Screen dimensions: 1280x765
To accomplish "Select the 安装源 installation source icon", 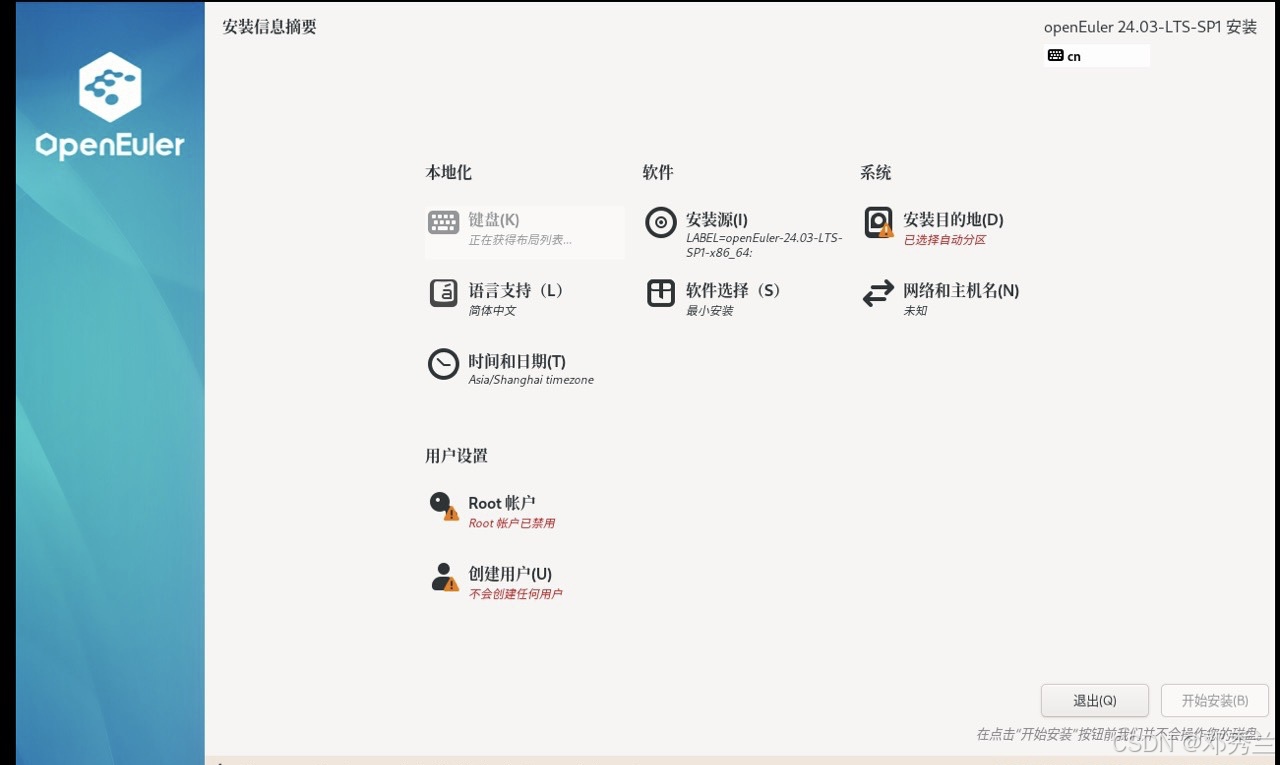I will [x=660, y=222].
